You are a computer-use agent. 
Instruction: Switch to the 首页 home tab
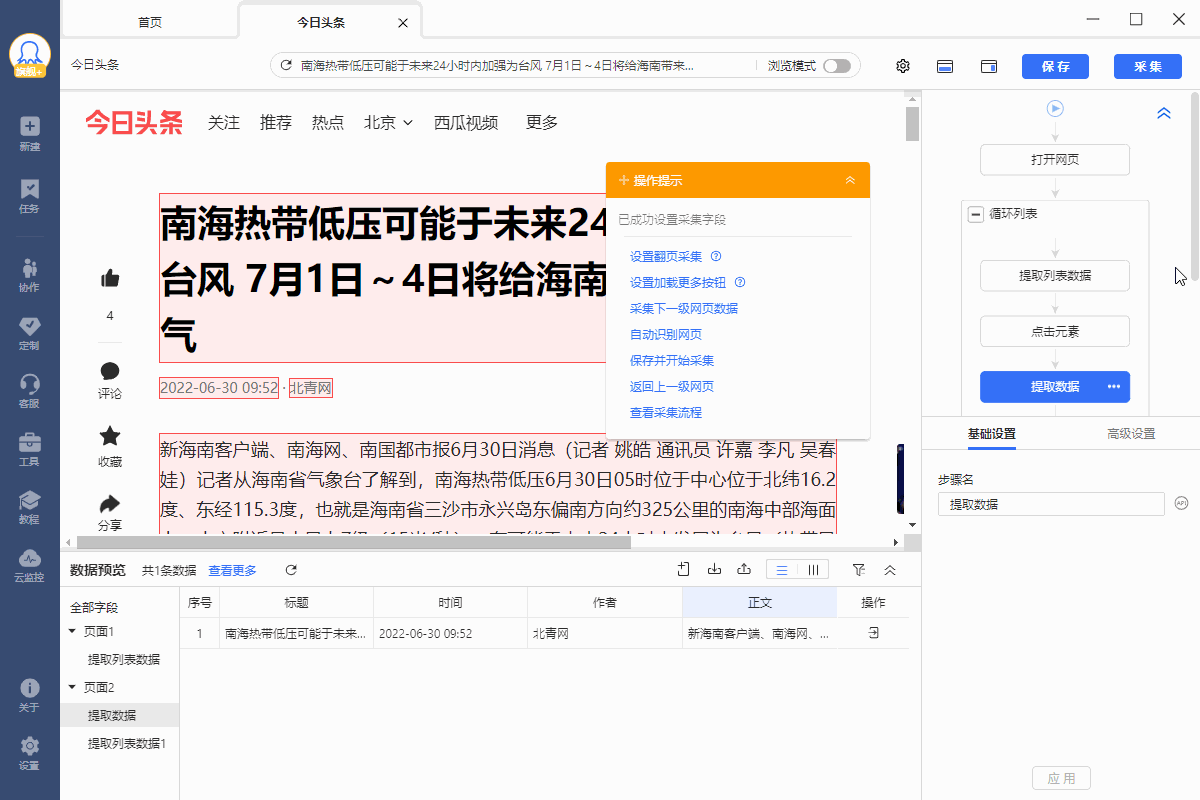pyautogui.click(x=150, y=22)
